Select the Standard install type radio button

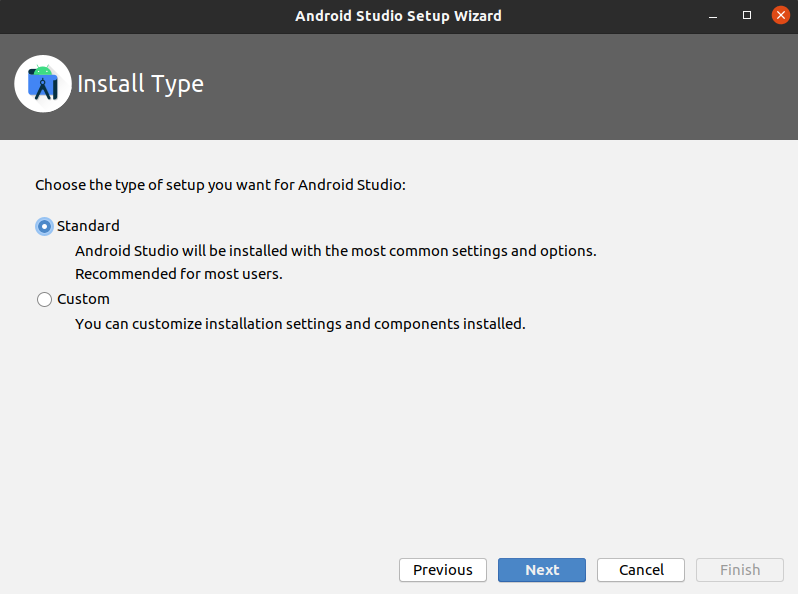coord(44,226)
